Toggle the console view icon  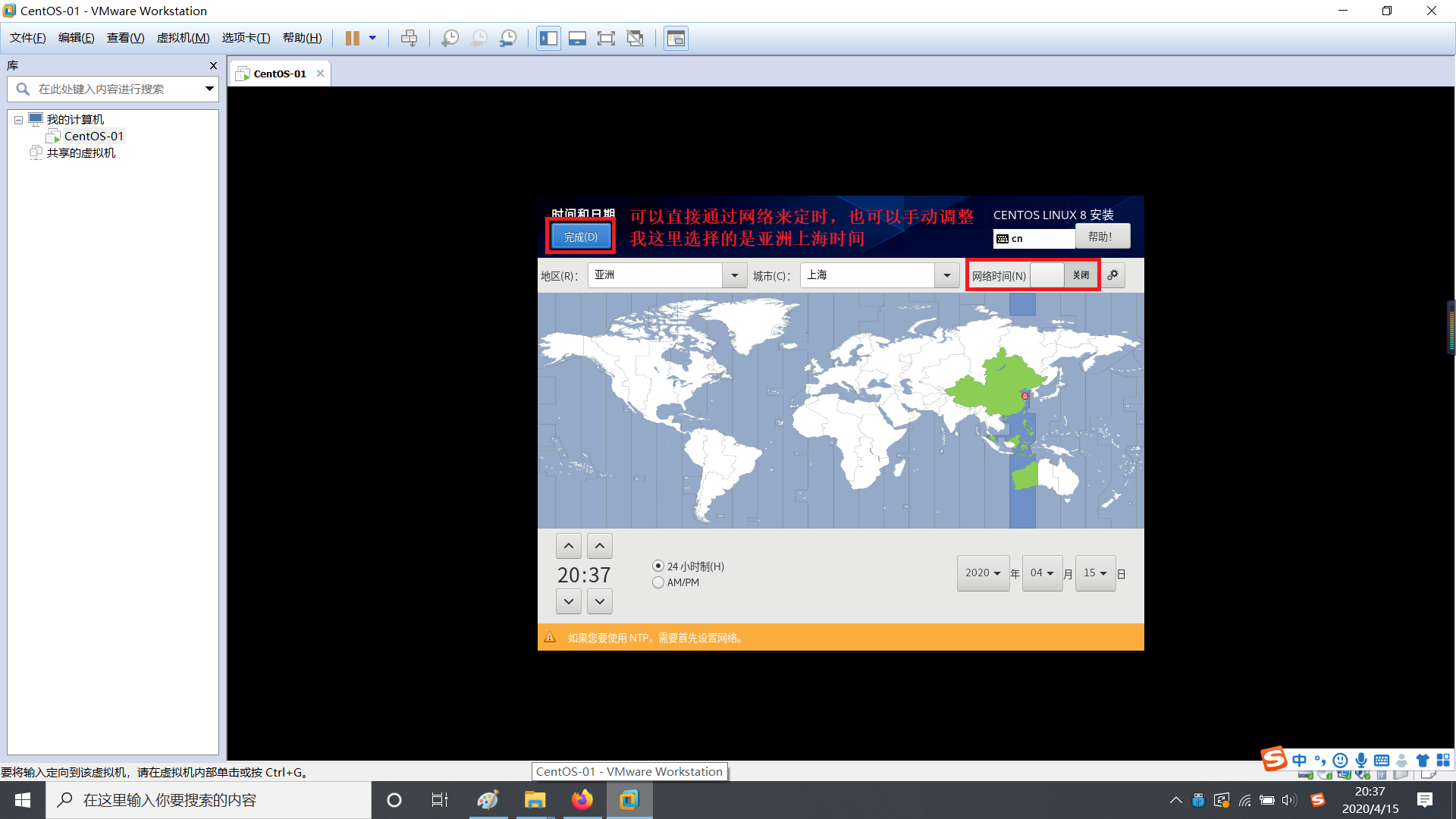click(676, 38)
